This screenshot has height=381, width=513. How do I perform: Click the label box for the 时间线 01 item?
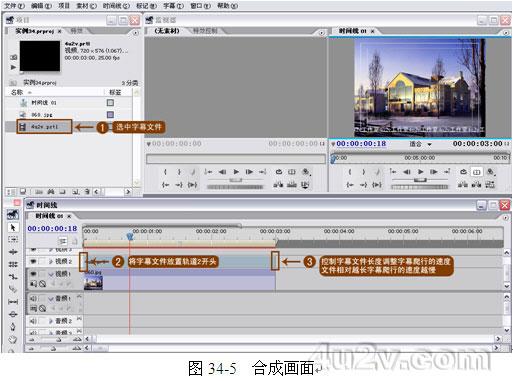click(x=110, y=103)
